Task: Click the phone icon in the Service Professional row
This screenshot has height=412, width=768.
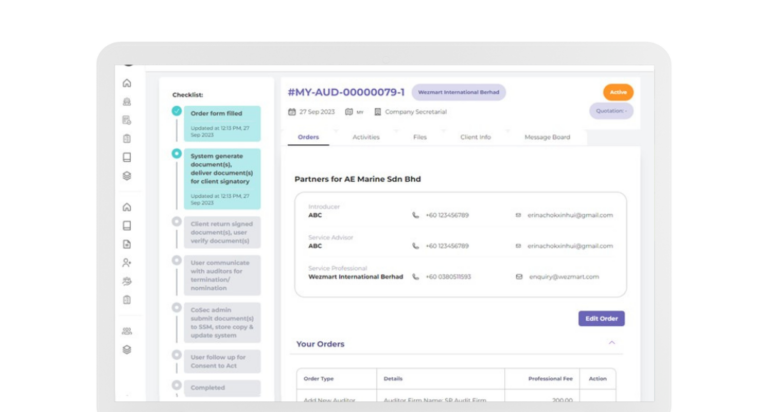Action: 415,277
